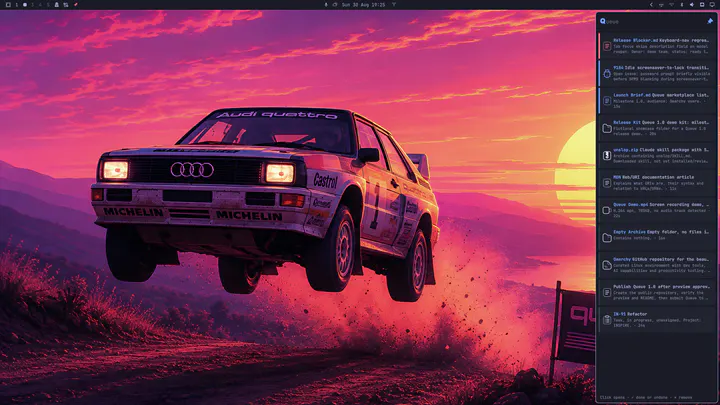Open the Bluetooth icon in the top bar
720x405 pixels.
pos(682,5)
